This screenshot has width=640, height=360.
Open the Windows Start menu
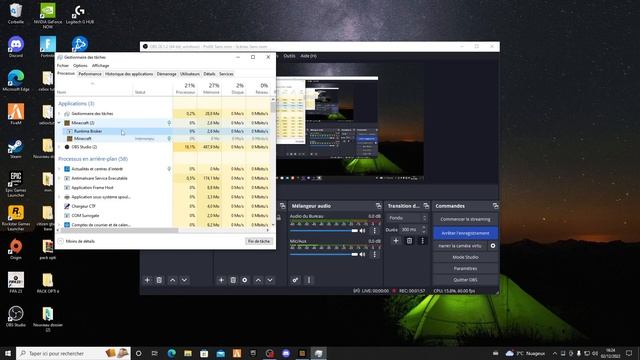click(x=7, y=353)
